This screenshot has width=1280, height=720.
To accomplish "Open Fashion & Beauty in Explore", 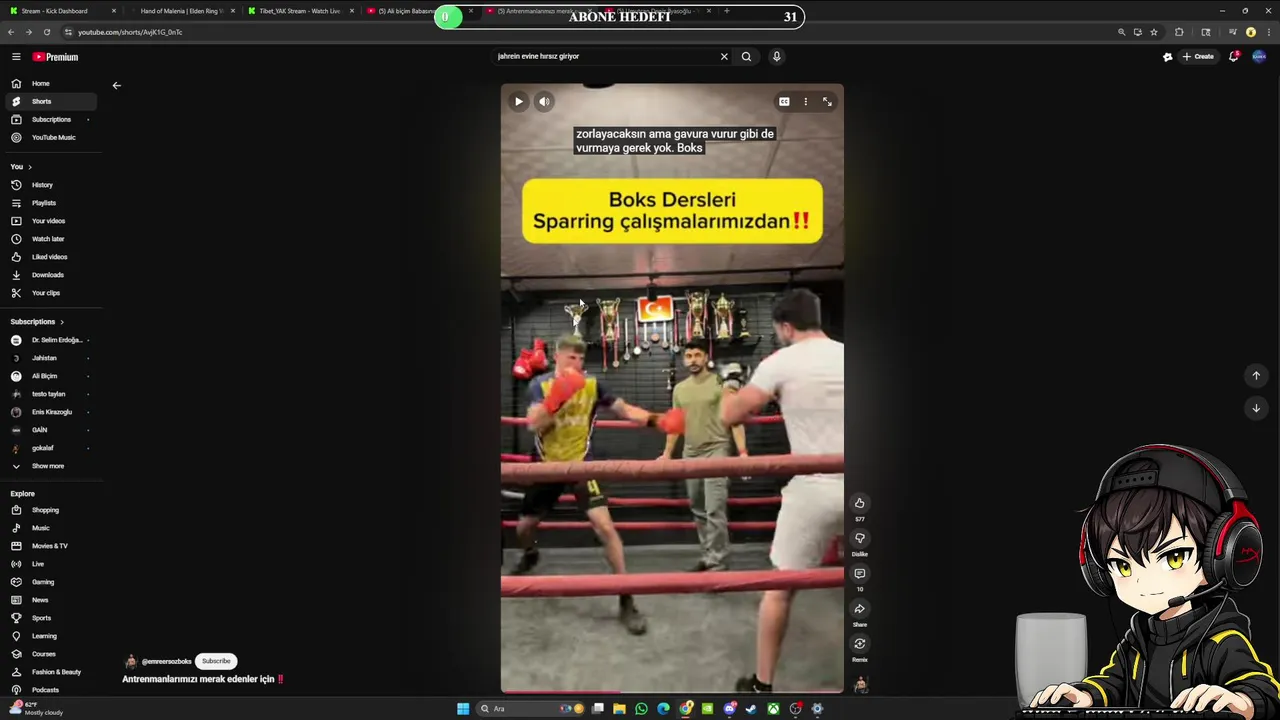I will tap(50, 672).
